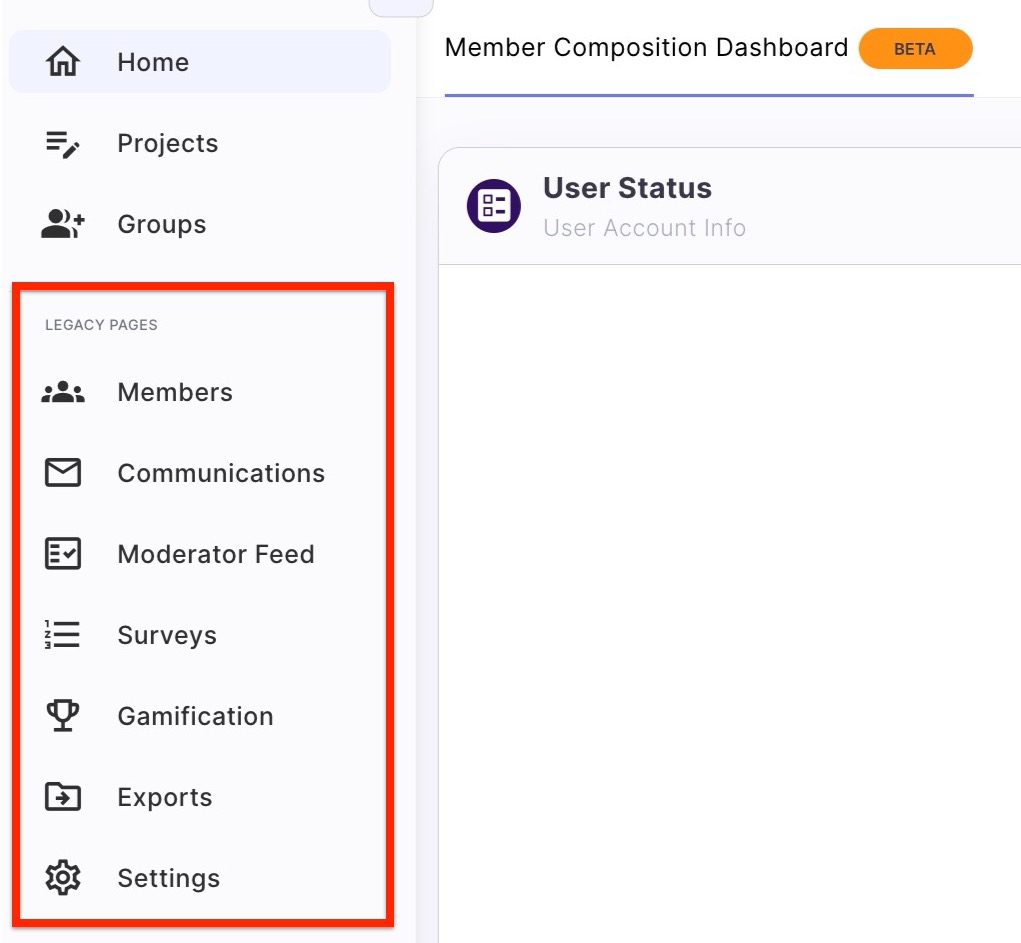
Task: Click the Gamification trophy icon
Action: (x=63, y=716)
